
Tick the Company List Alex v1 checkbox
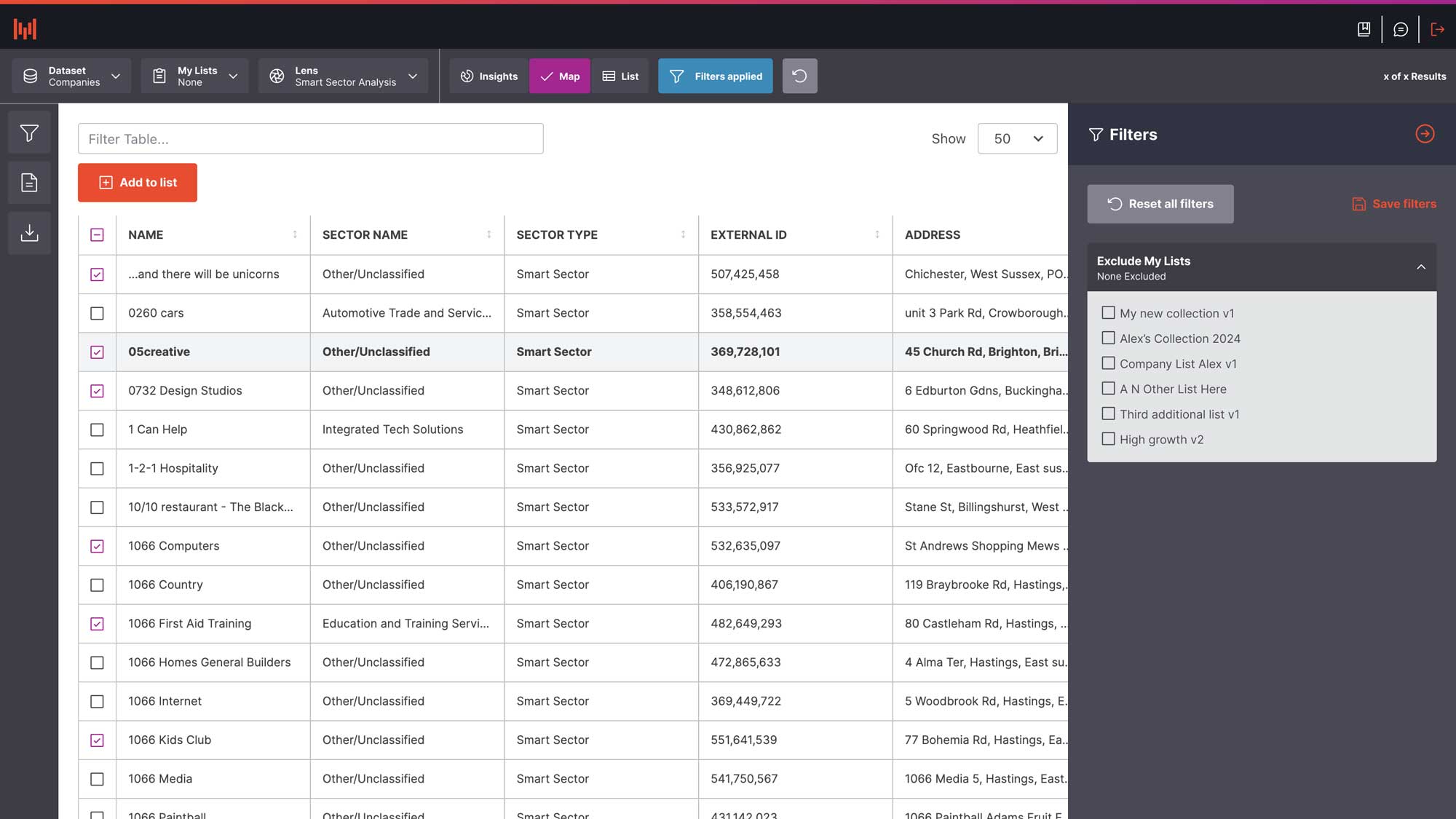pyautogui.click(x=1108, y=363)
